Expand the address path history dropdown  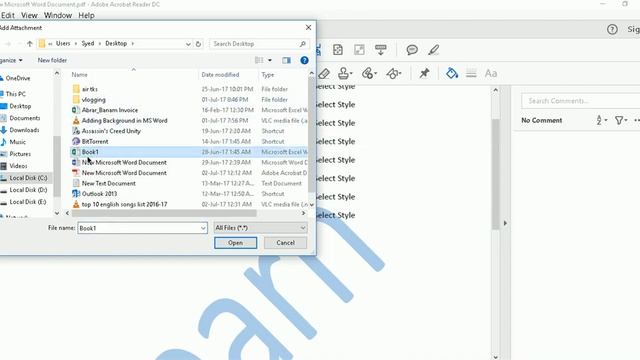pos(188,44)
